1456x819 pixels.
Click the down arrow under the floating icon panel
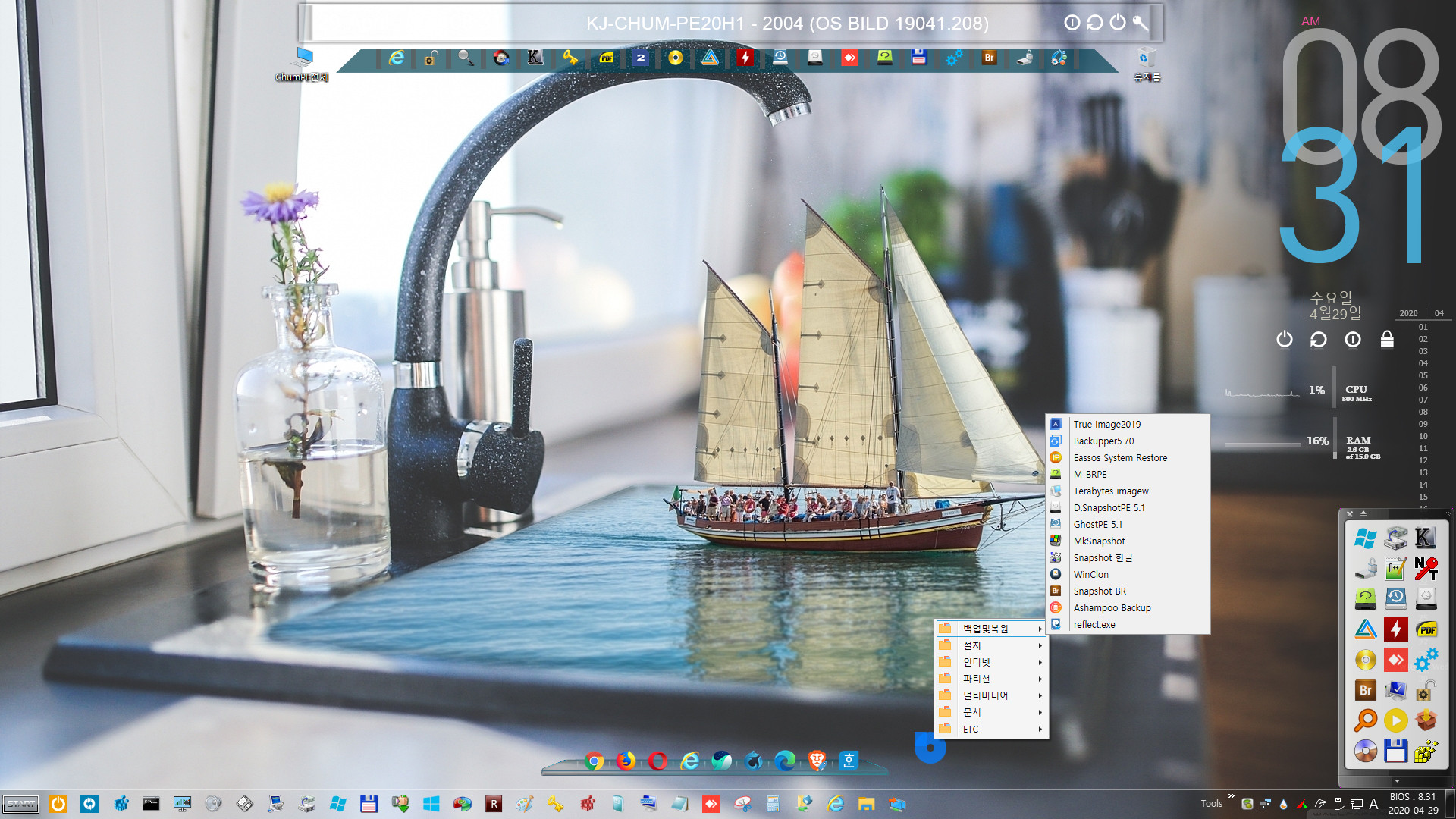tap(1397, 781)
